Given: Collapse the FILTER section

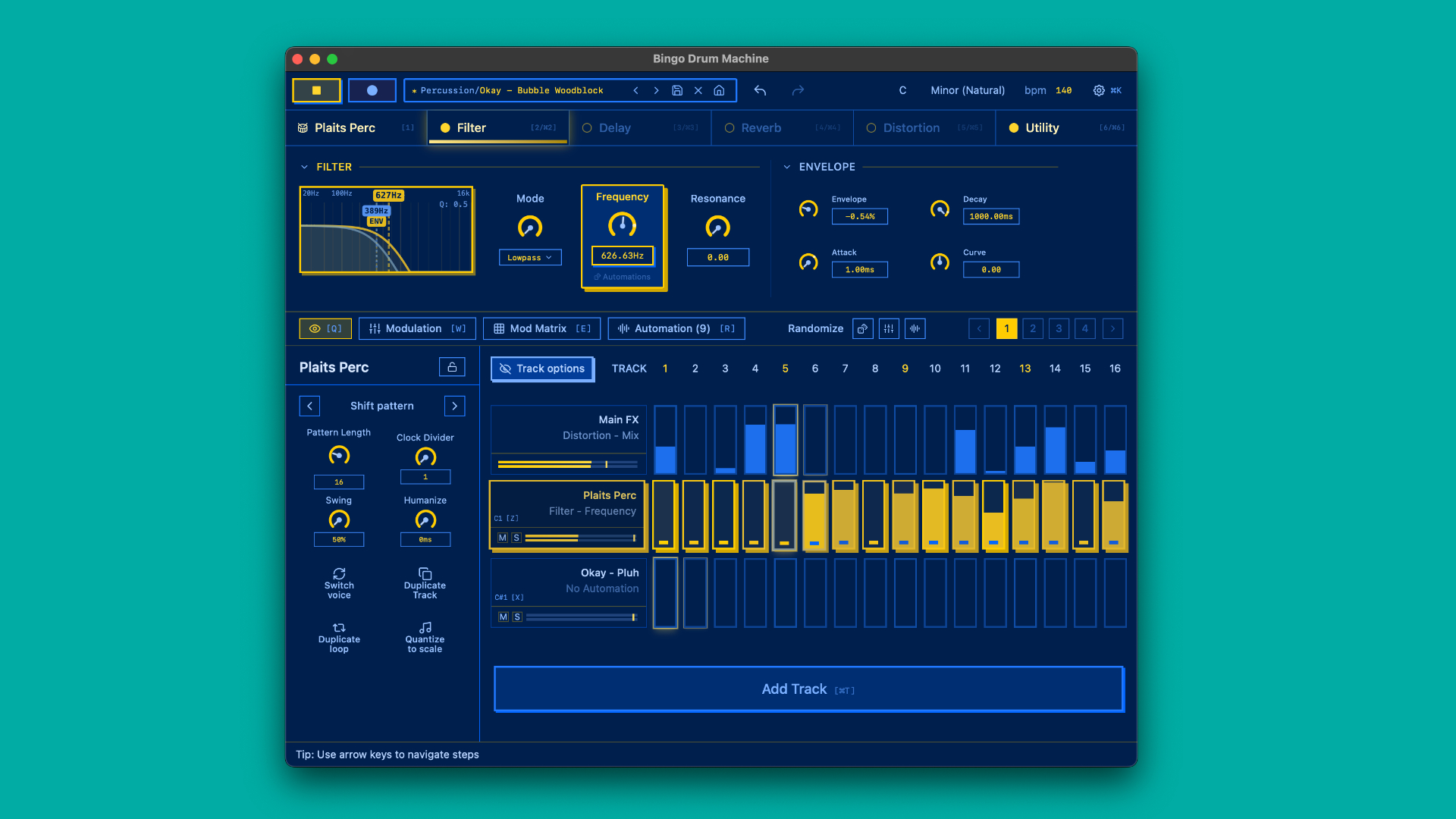Looking at the screenshot, I should coord(304,167).
